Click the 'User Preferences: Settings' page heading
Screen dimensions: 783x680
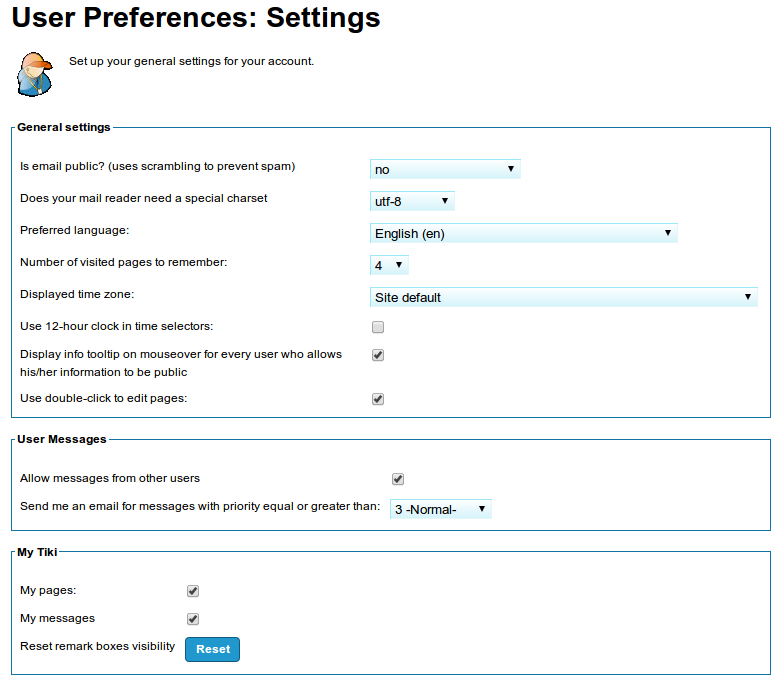pos(196,18)
